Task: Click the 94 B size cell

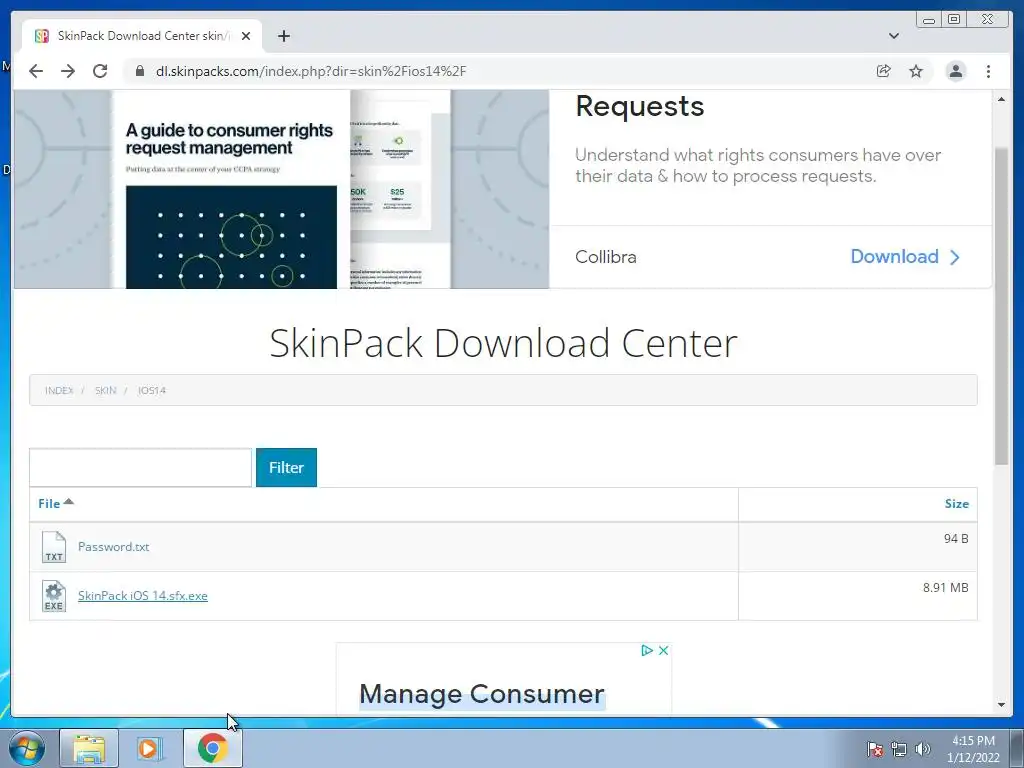Action: pos(955,539)
